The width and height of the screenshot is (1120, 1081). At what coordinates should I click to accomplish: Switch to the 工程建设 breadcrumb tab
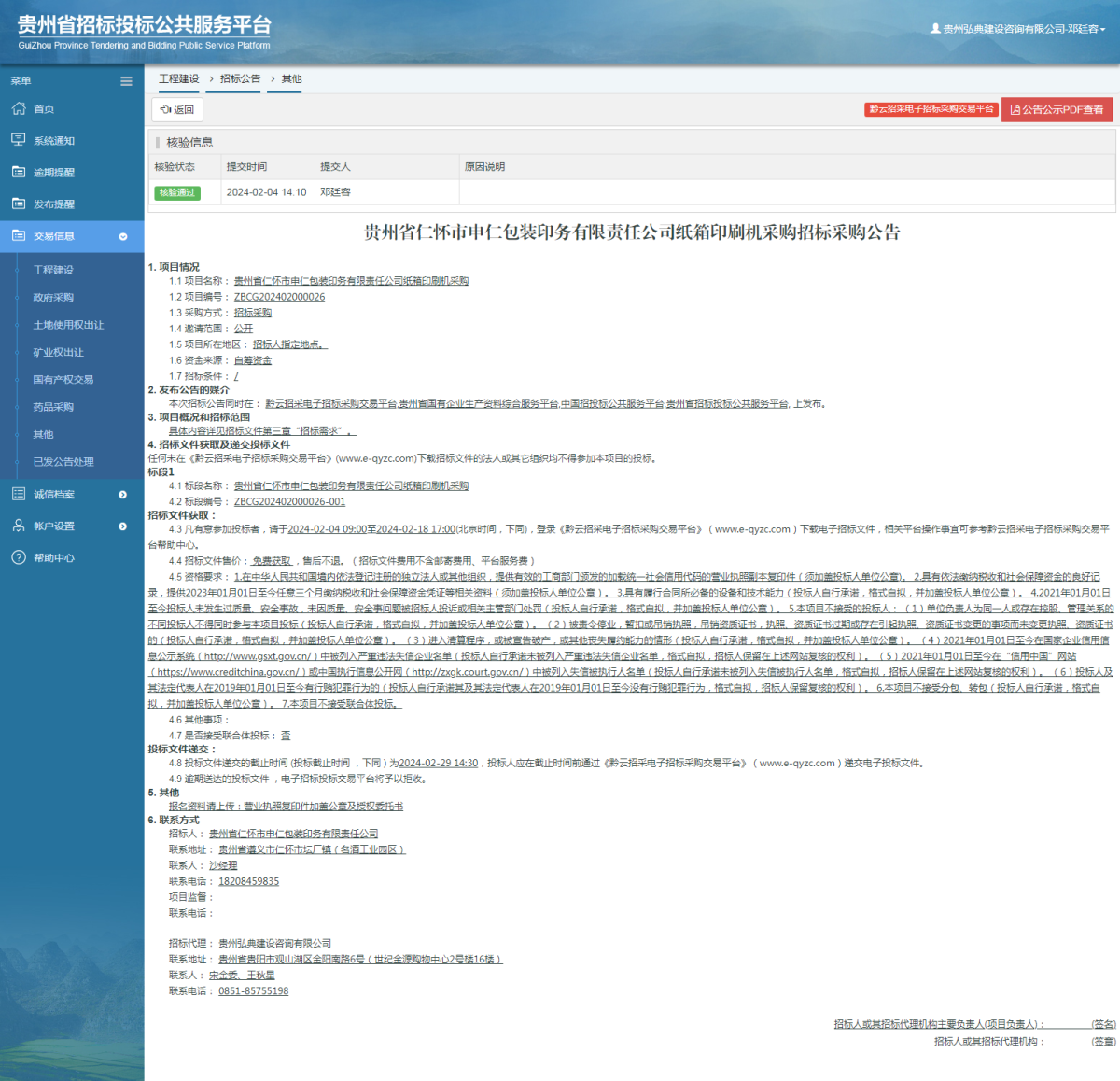click(x=179, y=78)
